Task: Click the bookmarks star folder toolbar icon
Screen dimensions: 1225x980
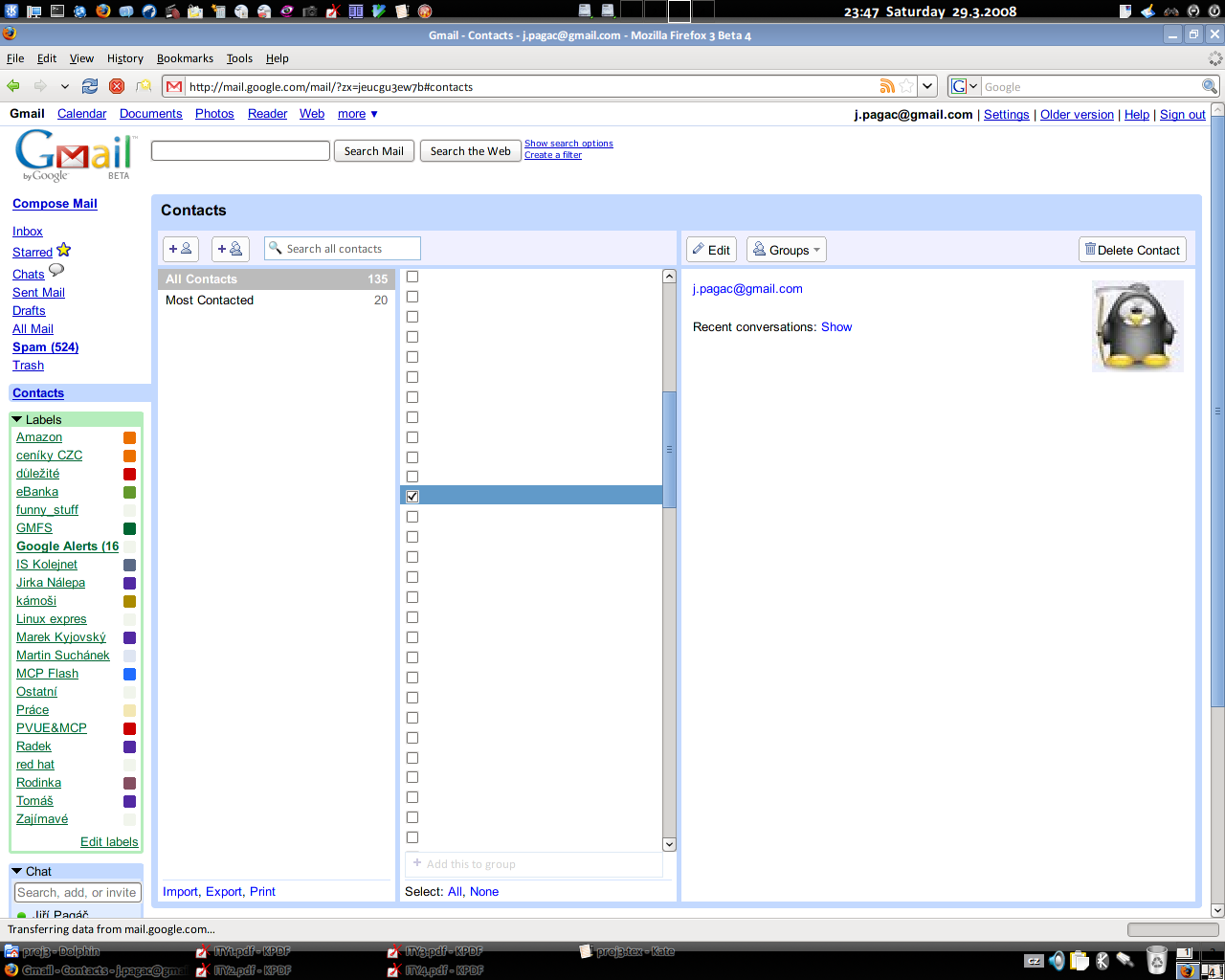Action: (144, 86)
